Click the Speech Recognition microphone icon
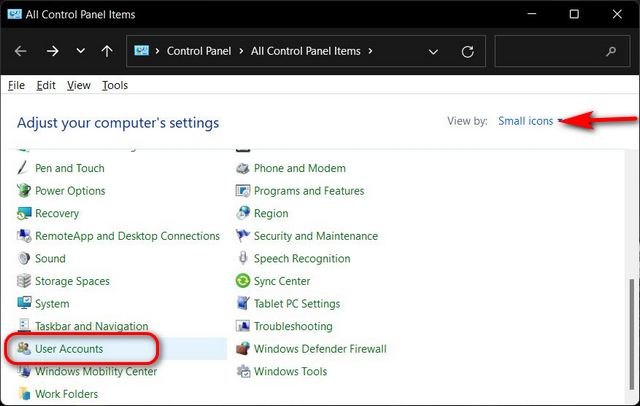This screenshot has height=406, width=640. [243, 259]
